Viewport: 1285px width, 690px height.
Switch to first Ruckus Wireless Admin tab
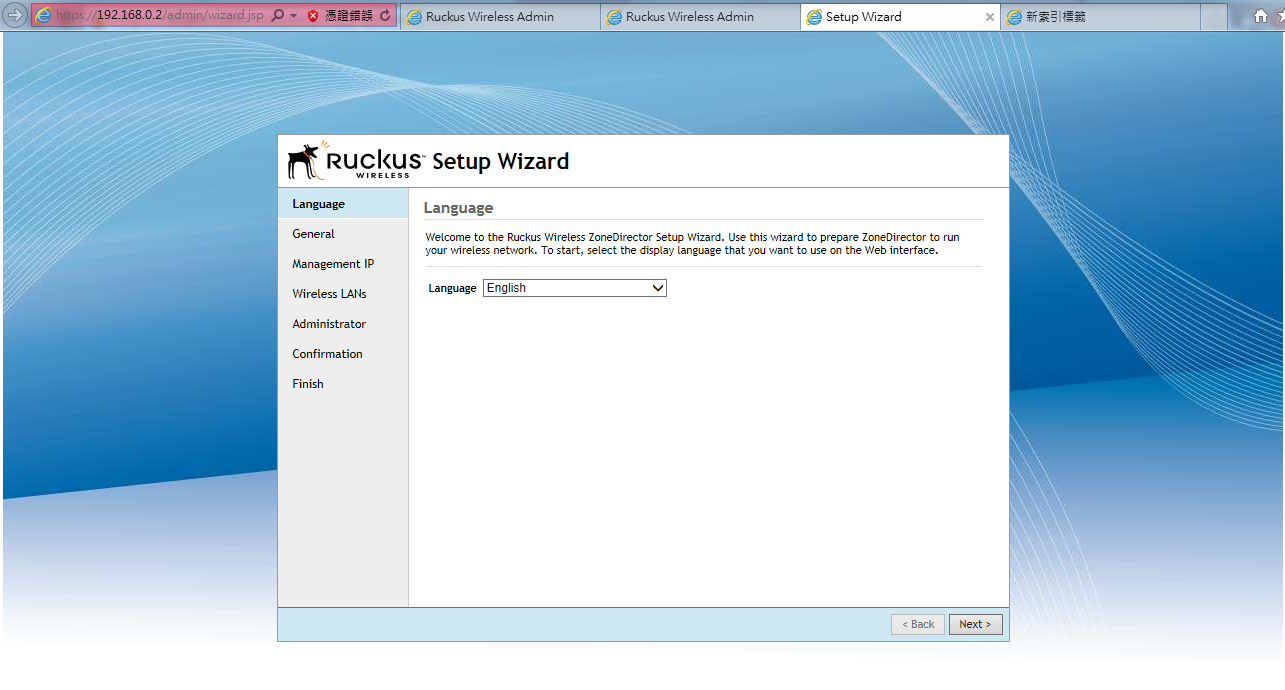click(x=500, y=17)
